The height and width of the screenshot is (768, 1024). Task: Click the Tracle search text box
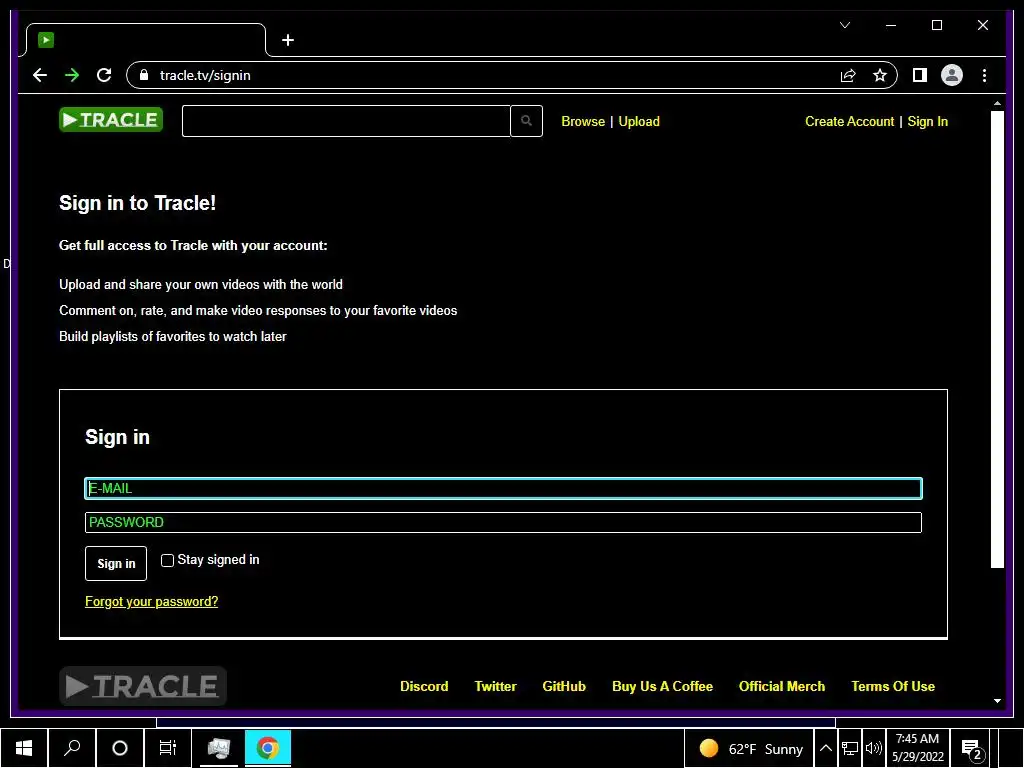click(346, 121)
